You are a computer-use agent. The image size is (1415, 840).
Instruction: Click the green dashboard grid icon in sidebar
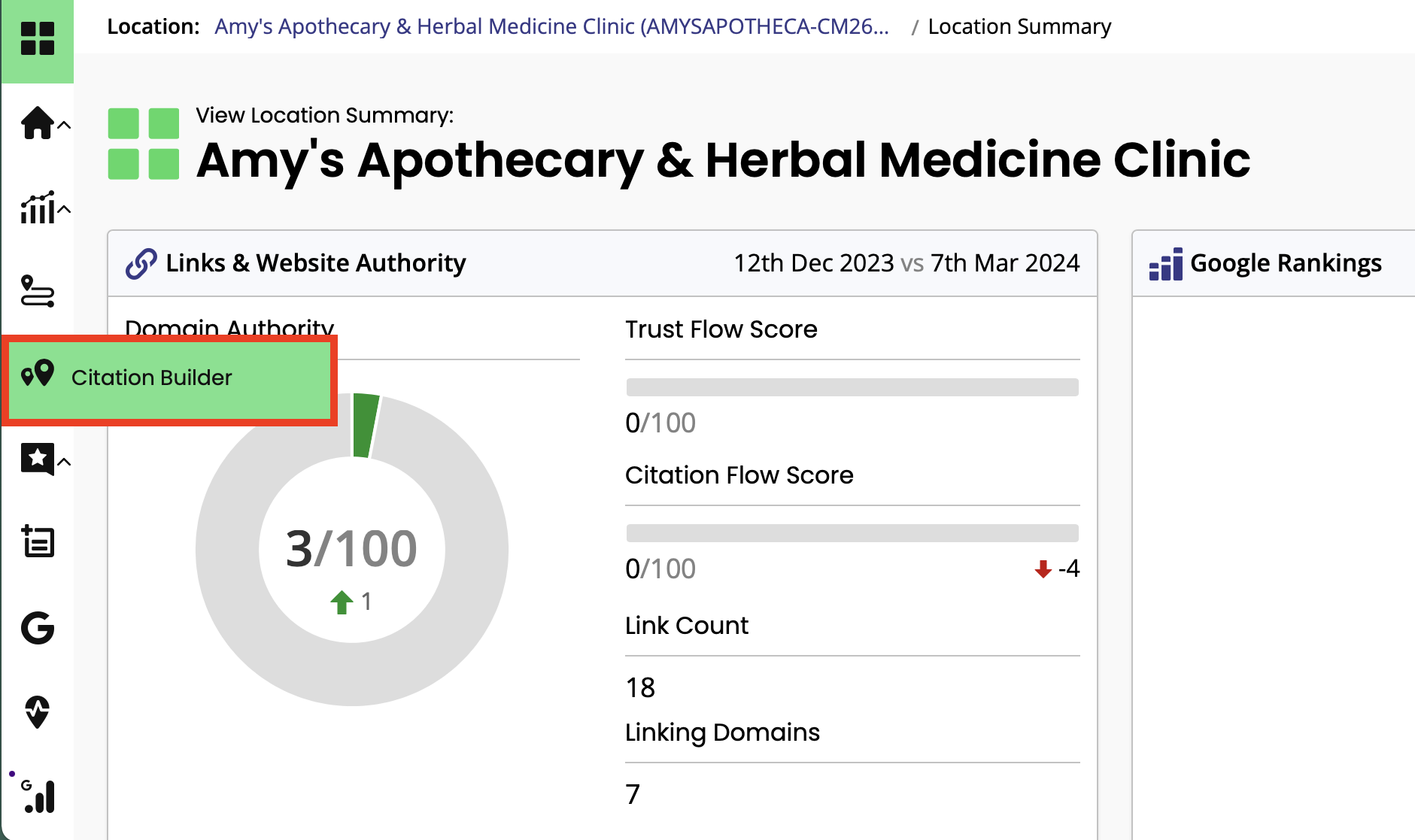click(x=37, y=38)
